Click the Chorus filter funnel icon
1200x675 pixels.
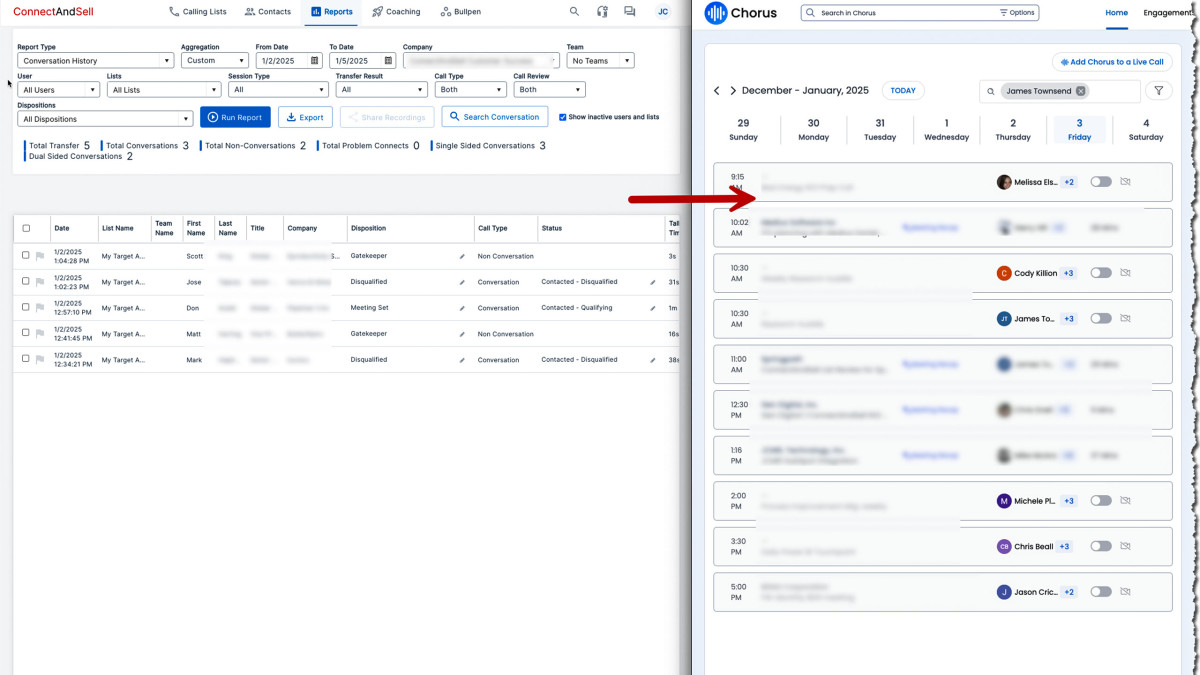click(x=1158, y=91)
